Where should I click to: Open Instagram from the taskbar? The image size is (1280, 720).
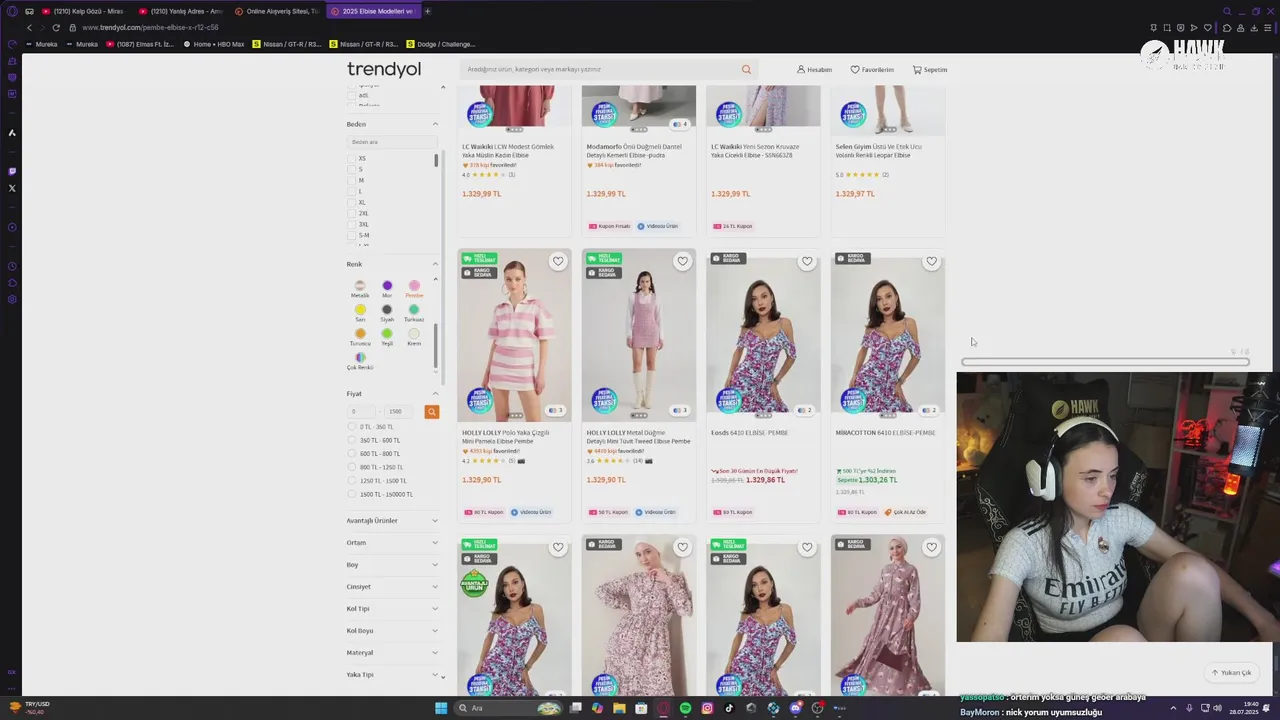(x=707, y=708)
